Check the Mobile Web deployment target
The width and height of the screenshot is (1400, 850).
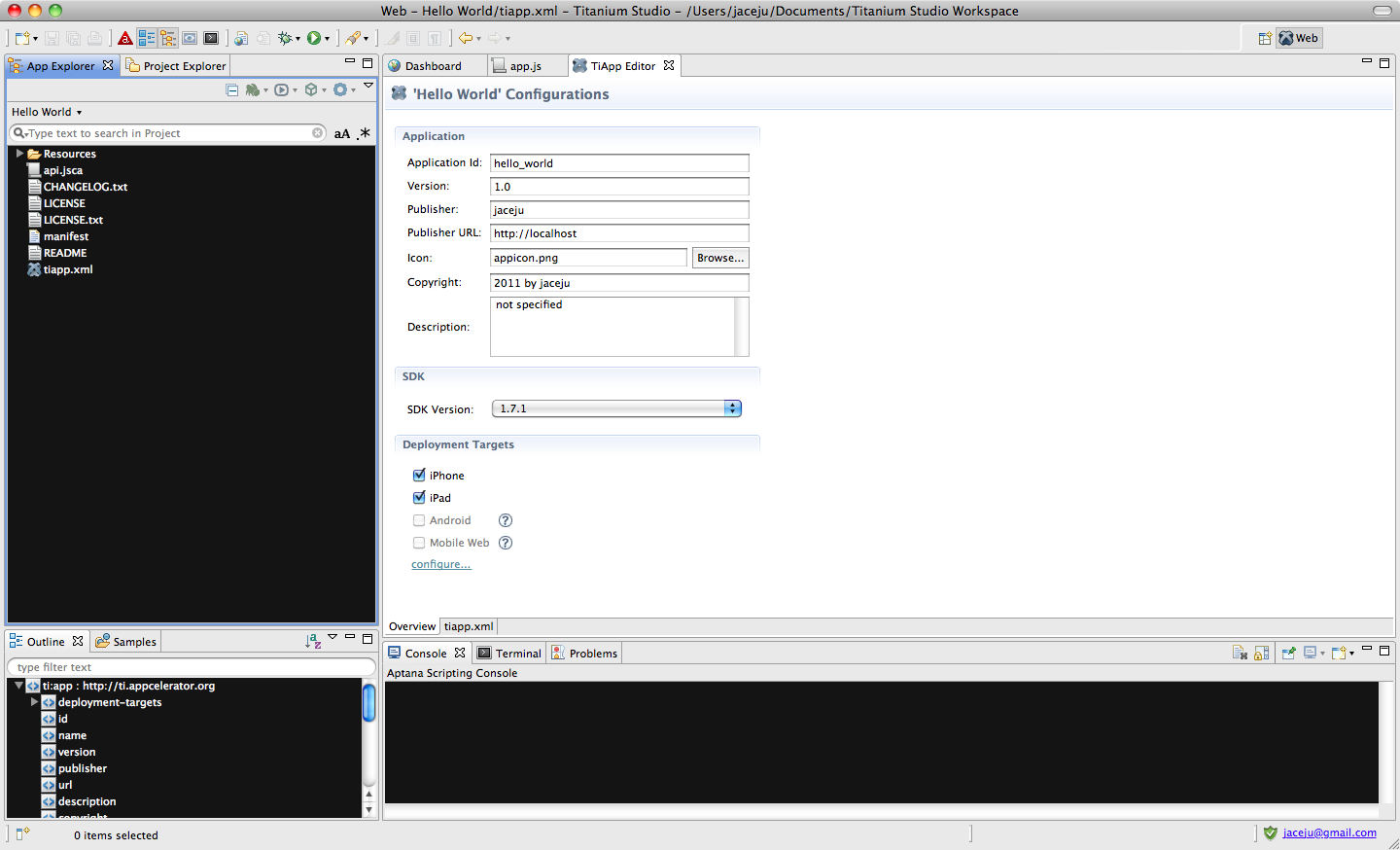(419, 543)
